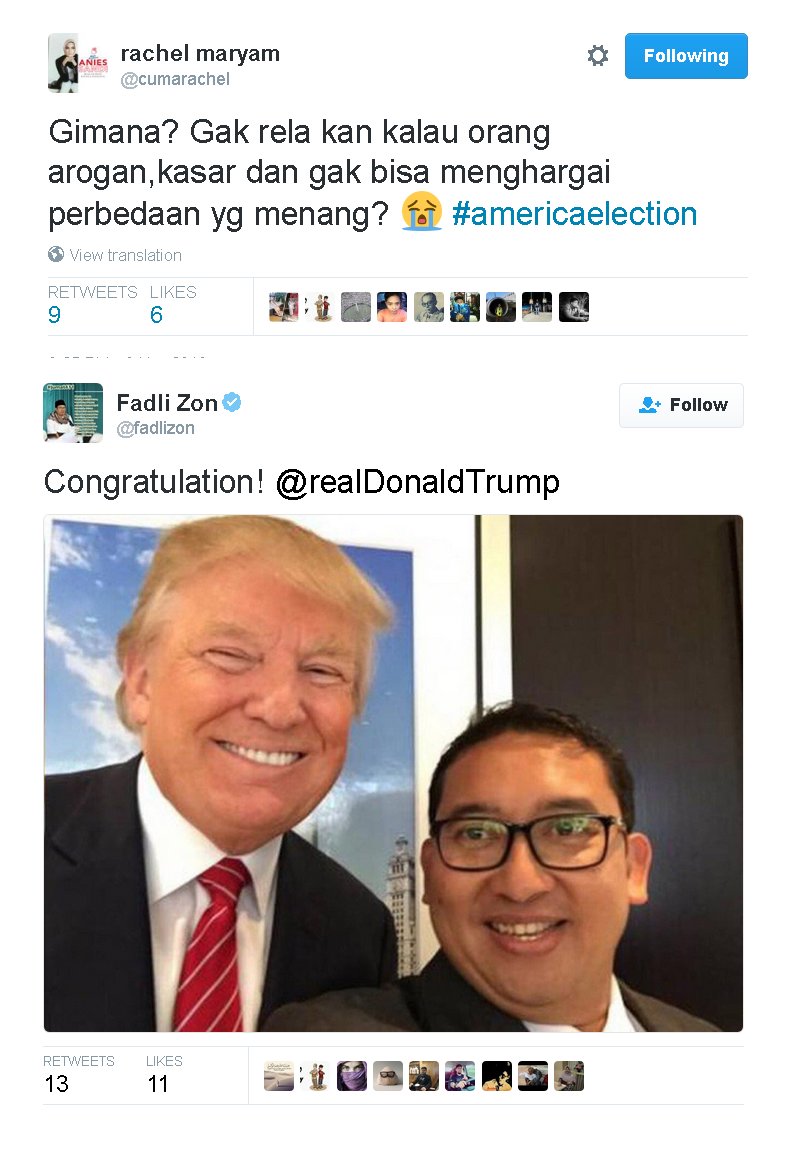Open the @realDonaldTrump mention
This screenshot has width=796, height=1152.
point(417,483)
